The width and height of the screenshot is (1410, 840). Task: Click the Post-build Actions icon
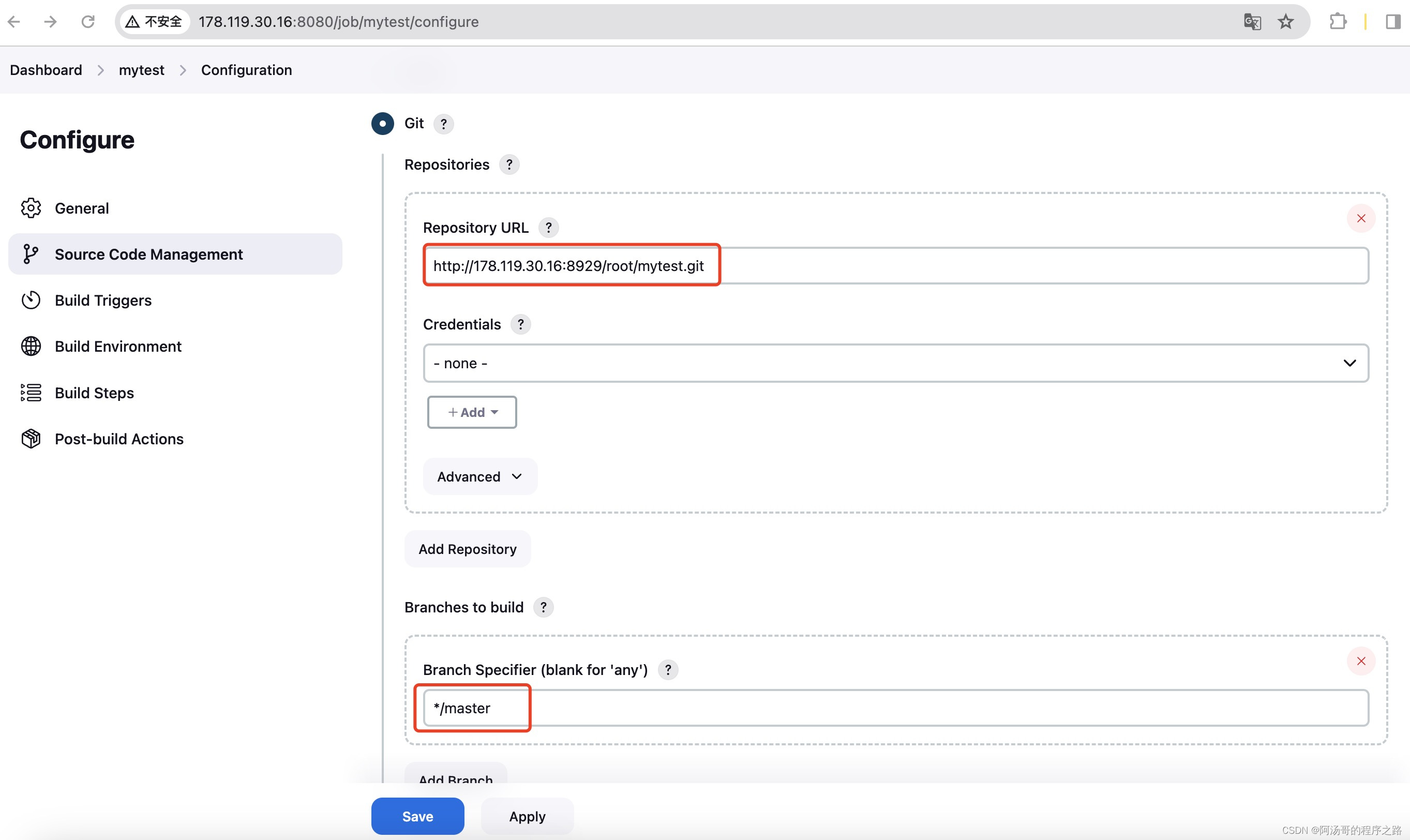pyautogui.click(x=31, y=438)
